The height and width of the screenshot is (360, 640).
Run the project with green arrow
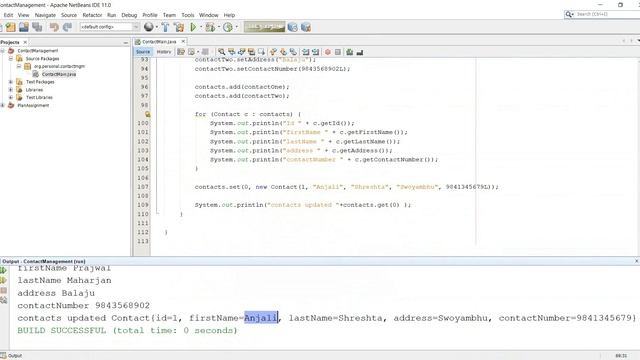(193, 27)
